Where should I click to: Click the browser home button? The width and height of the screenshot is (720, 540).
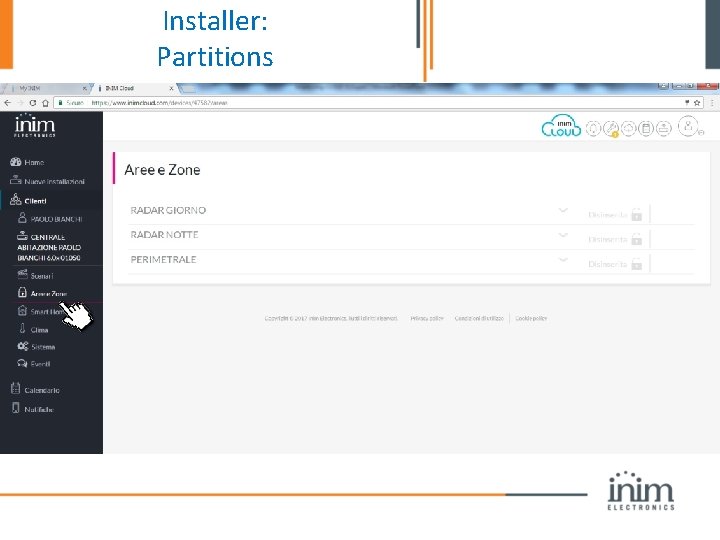point(45,103)
